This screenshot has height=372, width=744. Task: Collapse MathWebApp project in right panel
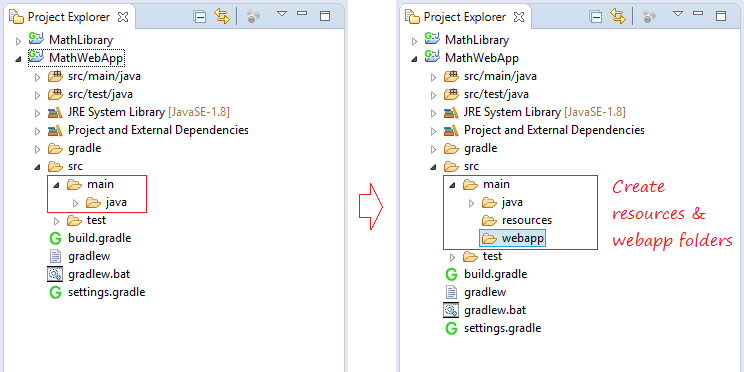414,59
